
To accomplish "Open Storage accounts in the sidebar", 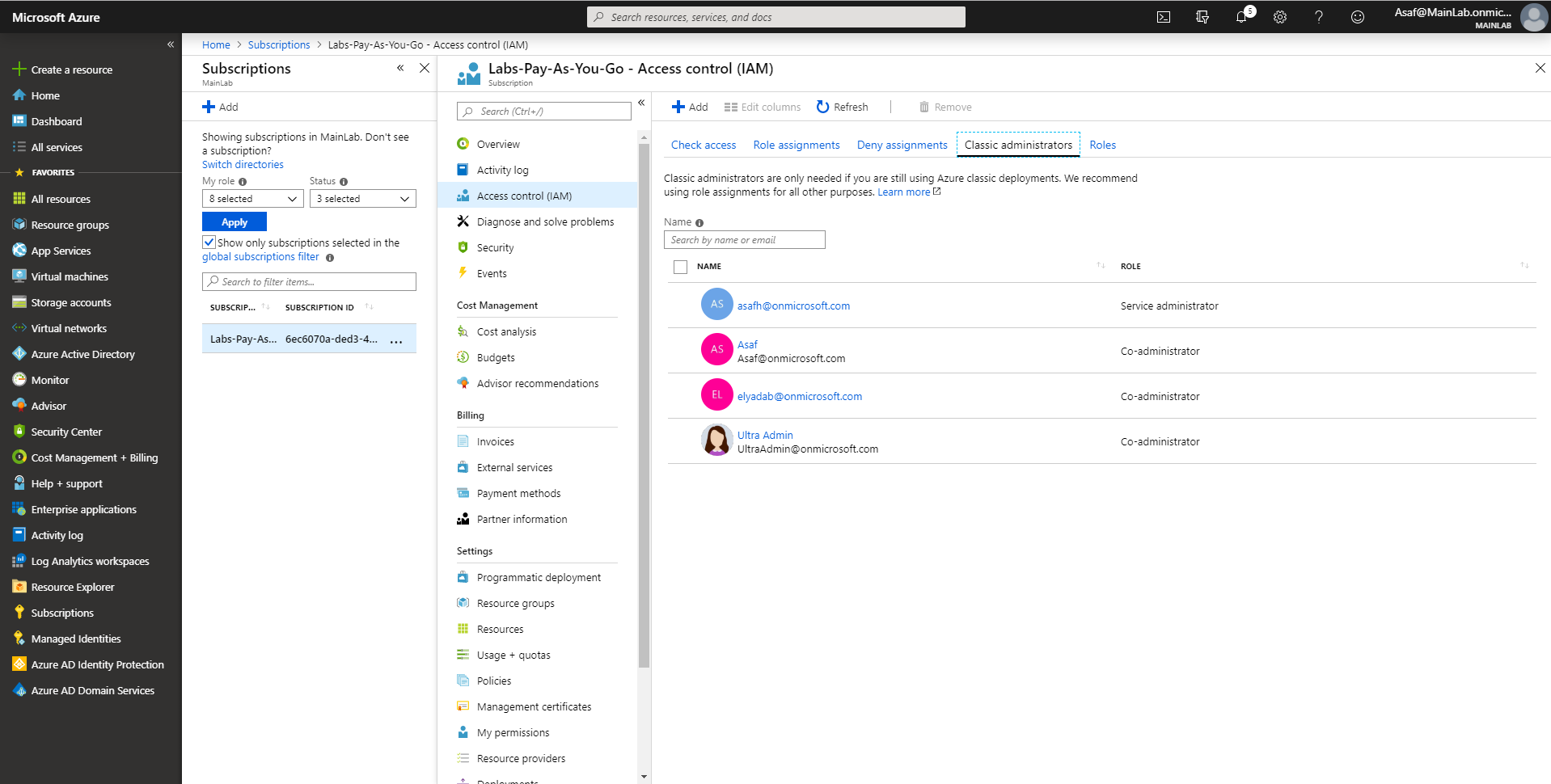I will [x=70, y=302].
